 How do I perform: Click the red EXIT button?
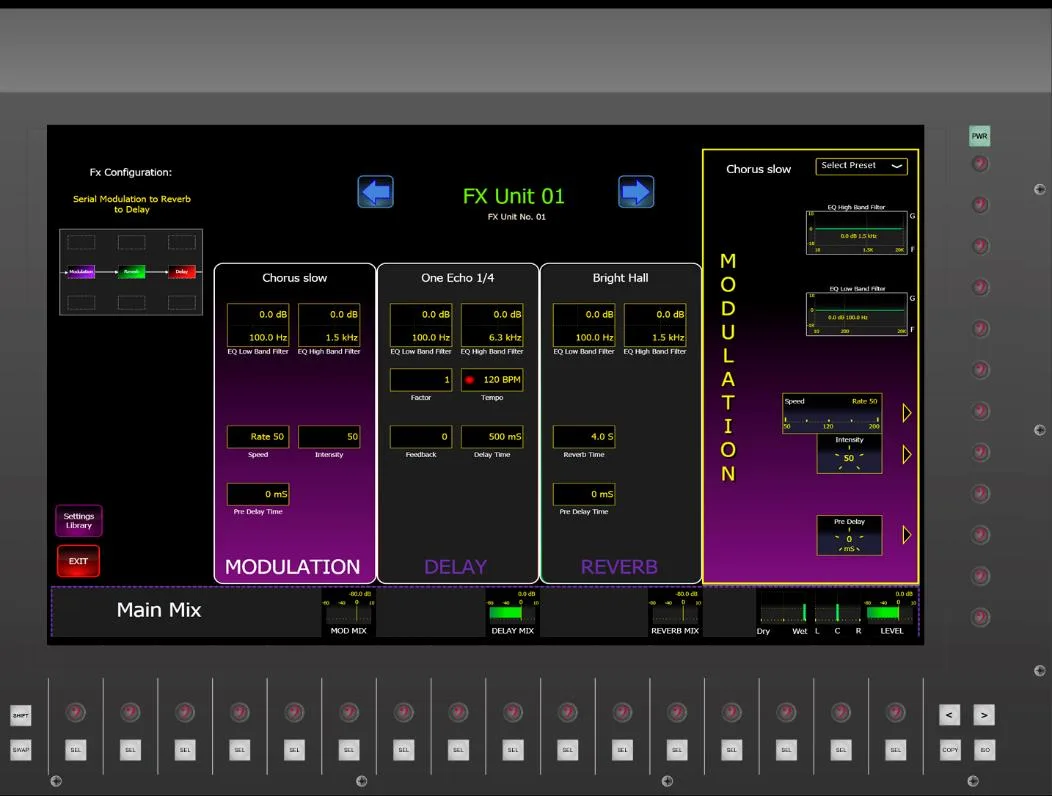pyautogui.click(x=78, y=561)
